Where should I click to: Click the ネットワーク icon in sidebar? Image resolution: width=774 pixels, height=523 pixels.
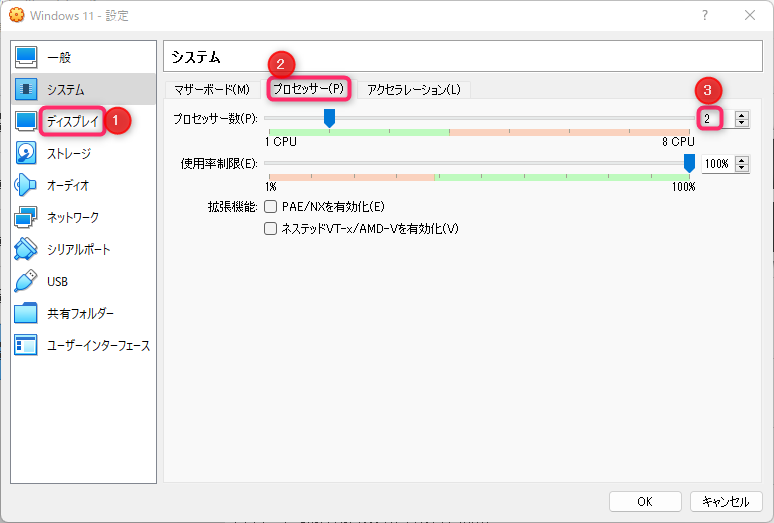point(26,217)
